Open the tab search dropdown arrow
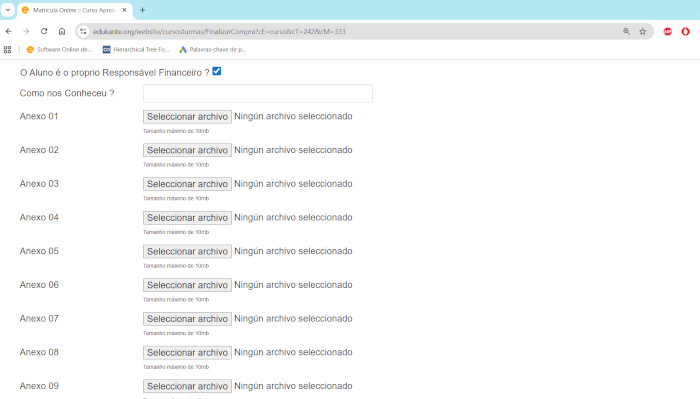Screen dimensions: 700x399 click(8, 10)
